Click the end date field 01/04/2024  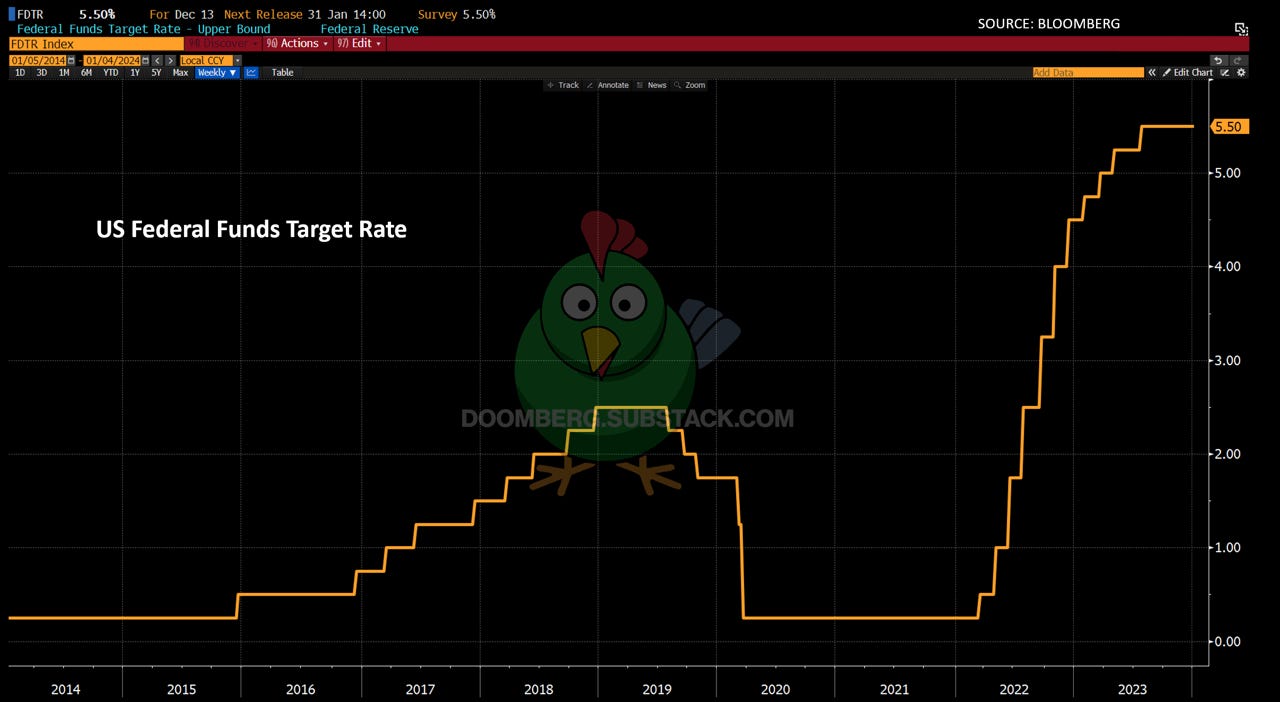point(112,60)
